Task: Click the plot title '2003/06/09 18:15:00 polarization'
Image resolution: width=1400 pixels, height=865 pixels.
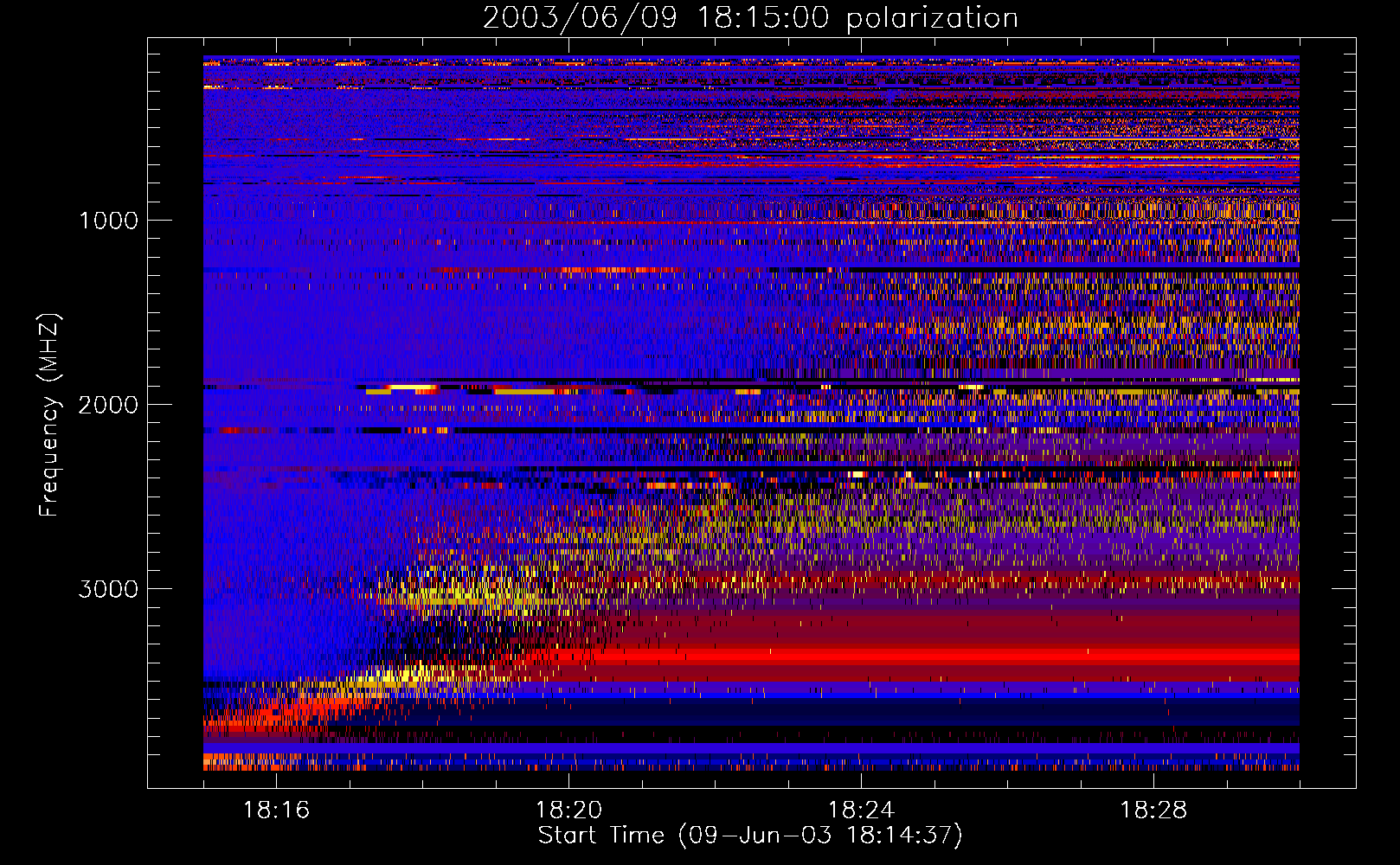Action: pyautogui.click(x=750, y=18)
